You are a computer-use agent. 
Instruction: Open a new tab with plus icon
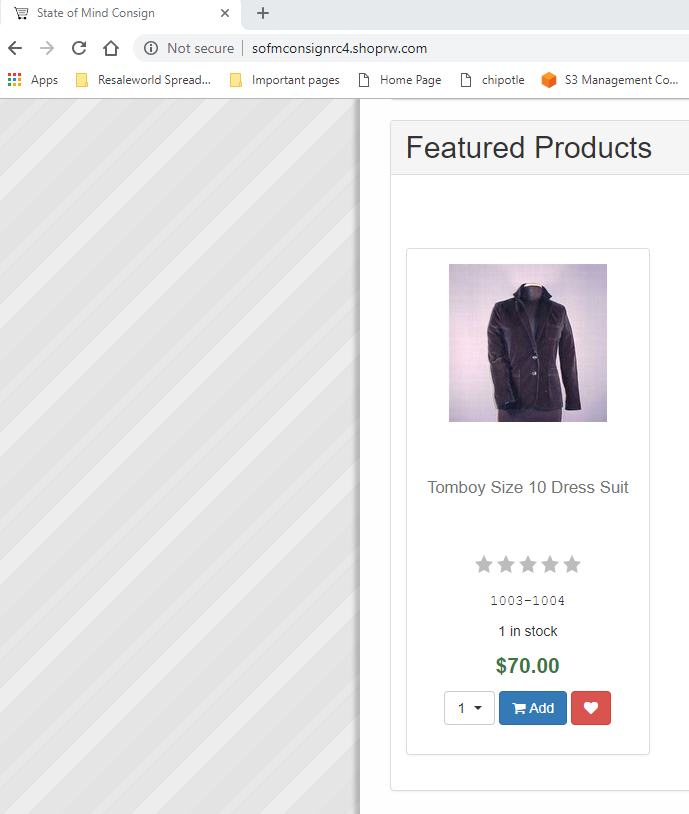click(x=263, y=13)
